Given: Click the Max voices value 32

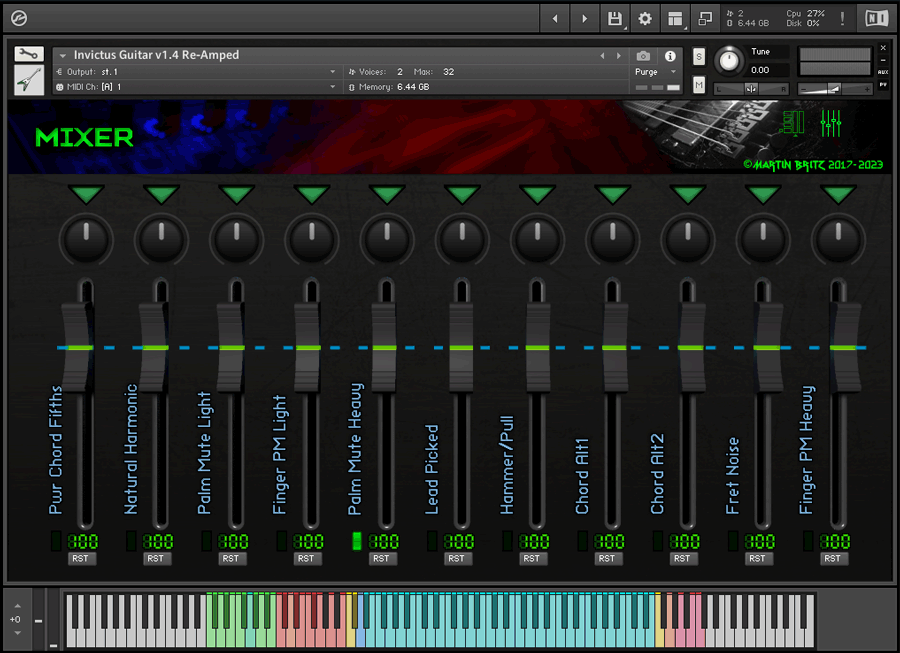Looking at the screenshot, I should click(x=448, y=72).
